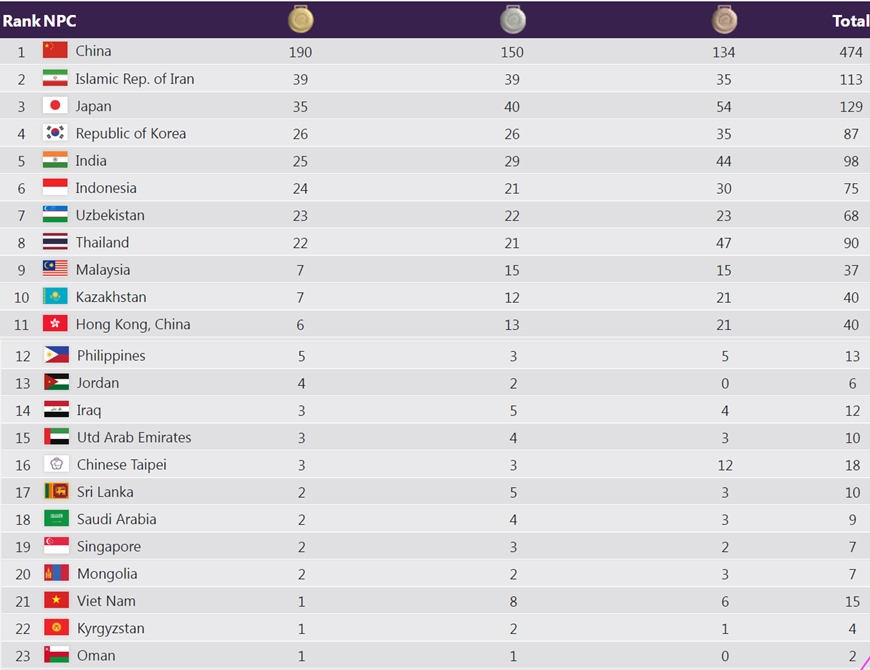Click the Sri Lanka flag icon
This screenshot has height=670, width=870.
pyautogui.click(x=56, y=492)
